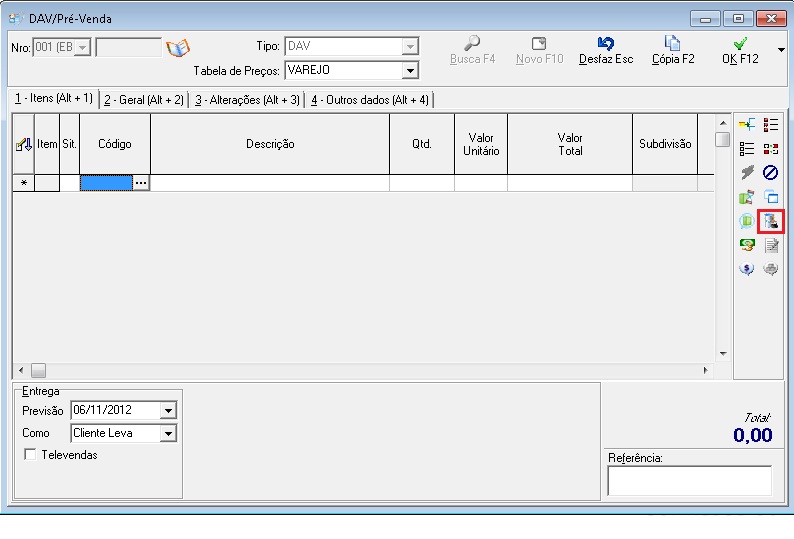Click the orange open book icon near Nro
This screenshot has width=794, height=539.
click(178, 48)
